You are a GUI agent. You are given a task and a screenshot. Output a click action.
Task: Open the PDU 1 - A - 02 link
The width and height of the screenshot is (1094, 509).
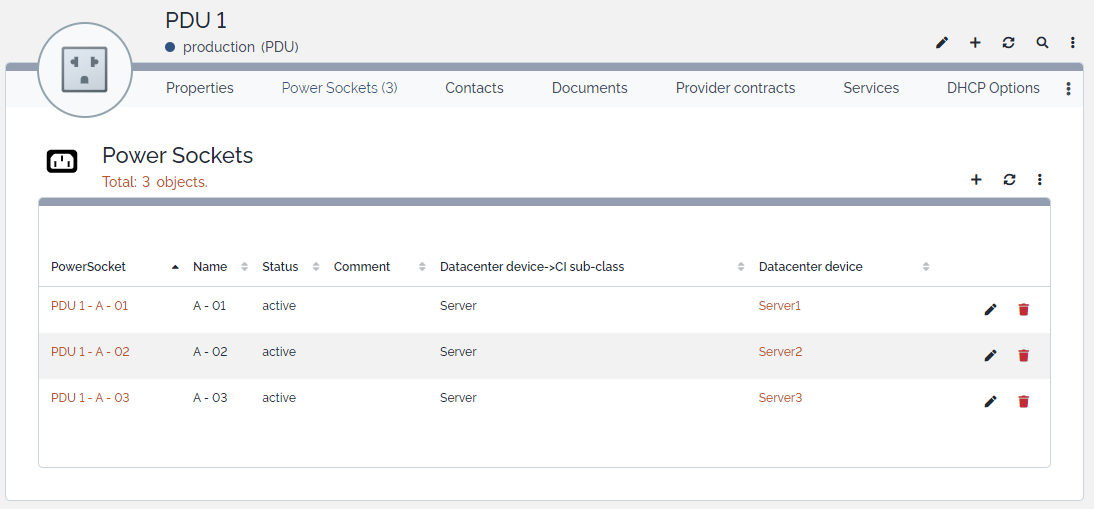[x=90, y=352]
